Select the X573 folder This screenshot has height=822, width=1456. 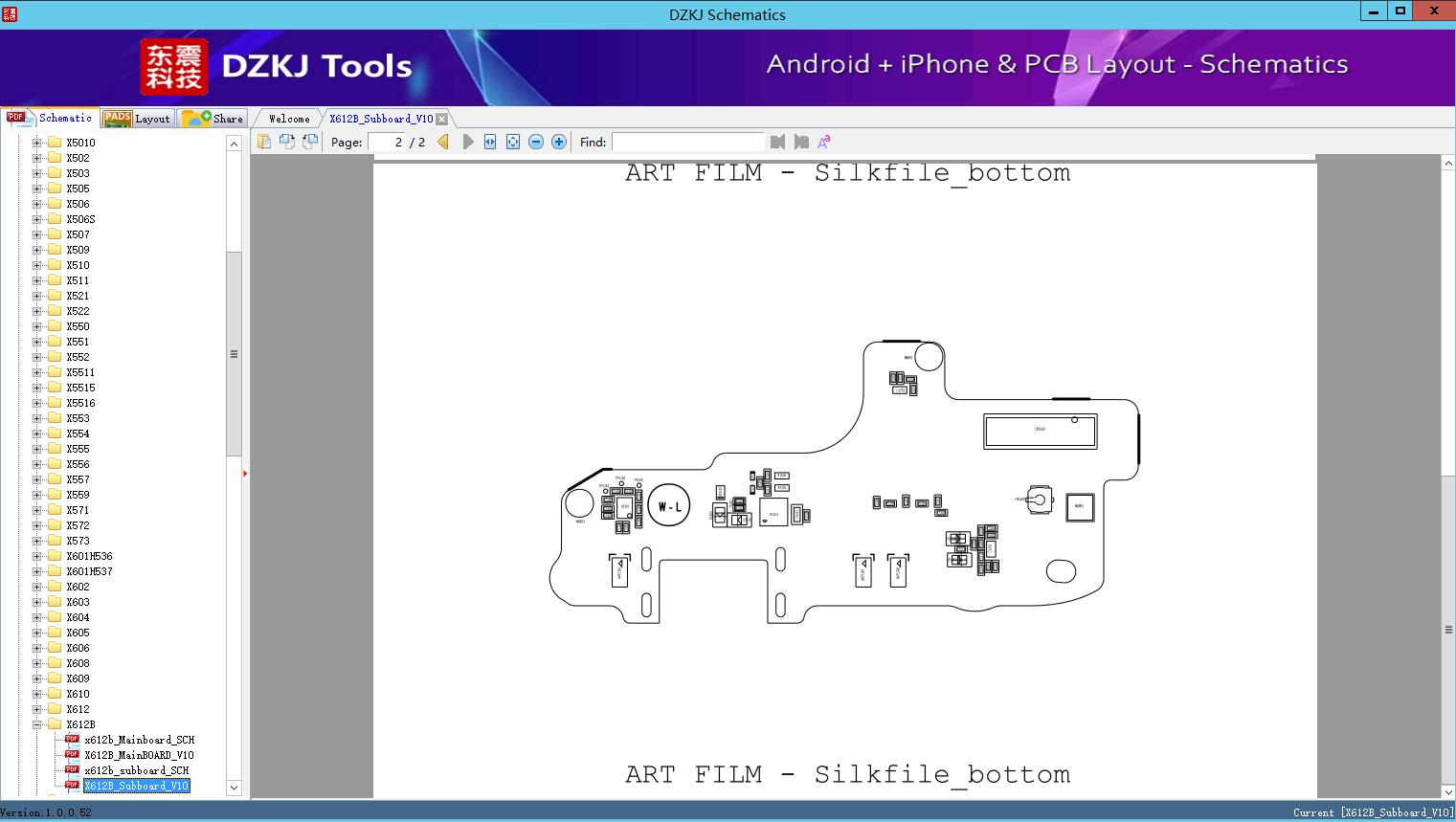click(78, 541)
